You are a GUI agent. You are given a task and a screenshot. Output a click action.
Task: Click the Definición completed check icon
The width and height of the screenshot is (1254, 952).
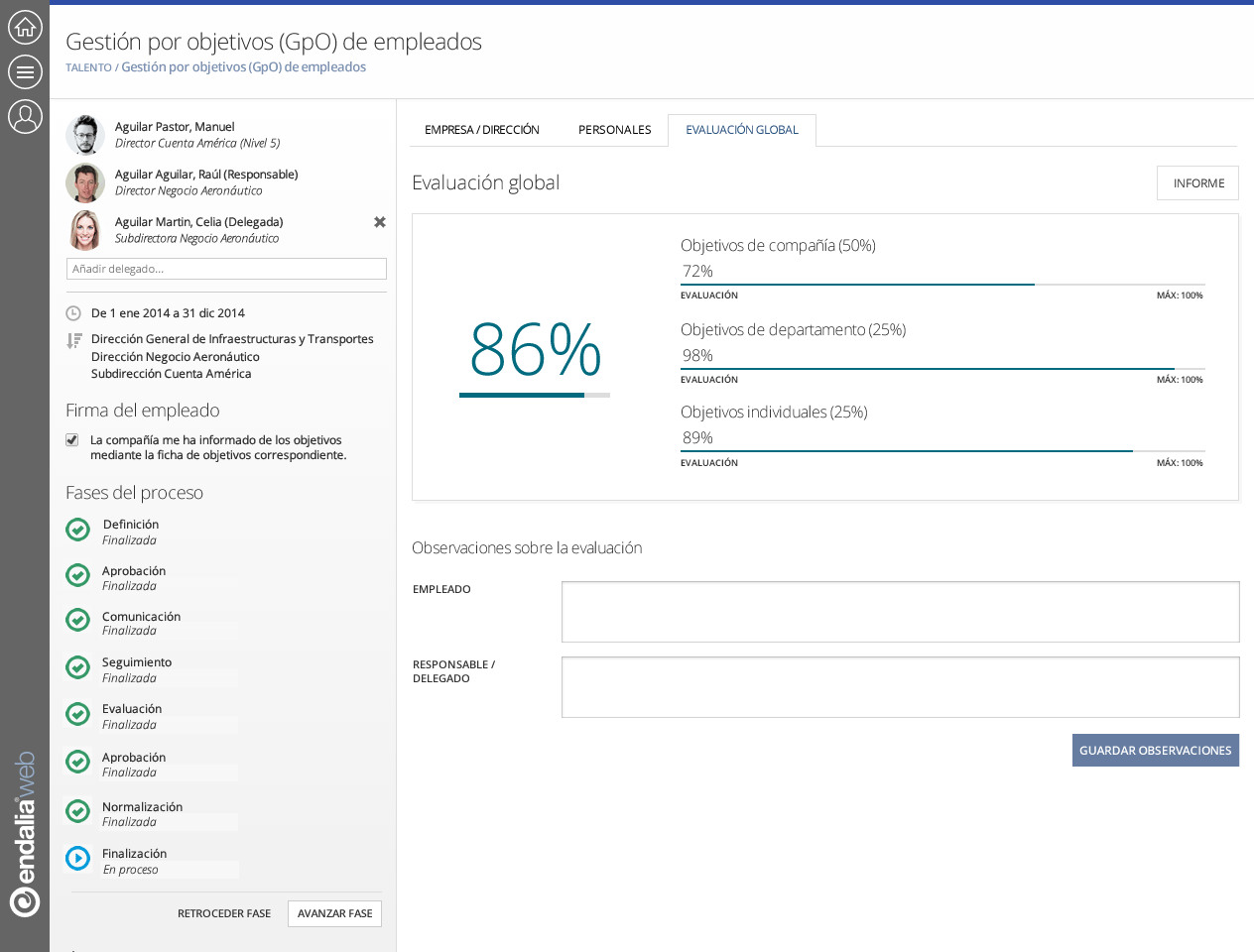77,530
